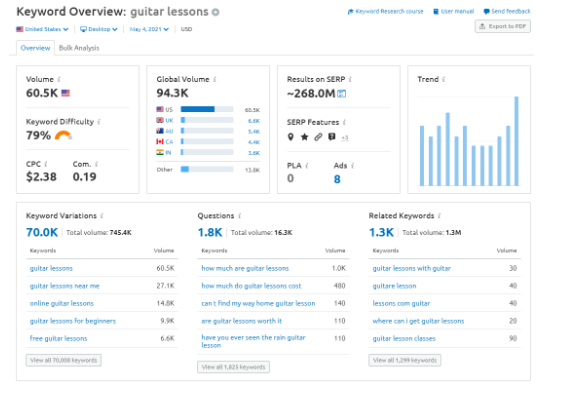Open 'have you ever seen the rain guitar lesson'
Viewport: 562px width, 398px height.
(253, 342)
